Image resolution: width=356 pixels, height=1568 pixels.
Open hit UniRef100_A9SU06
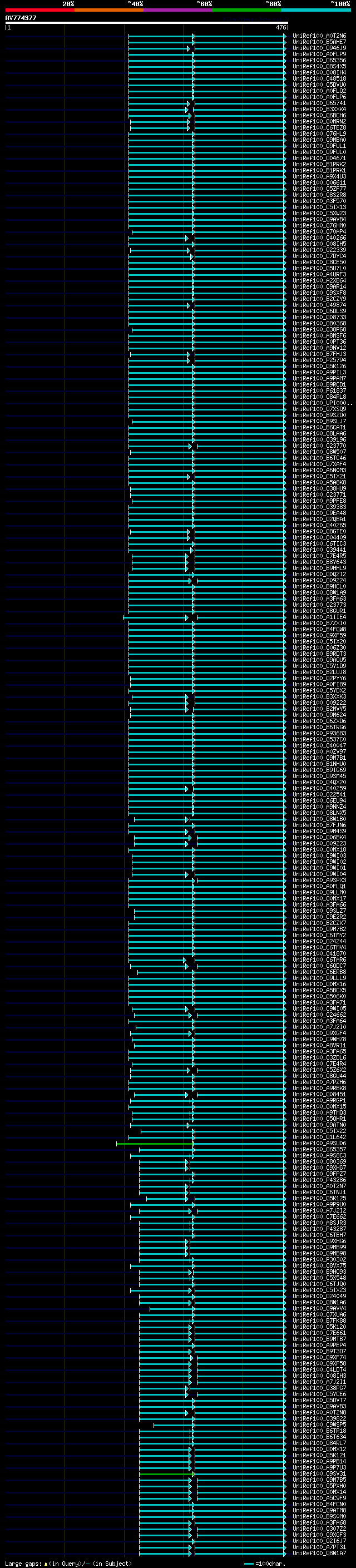pyautogui.click(x=319, y=1143)
